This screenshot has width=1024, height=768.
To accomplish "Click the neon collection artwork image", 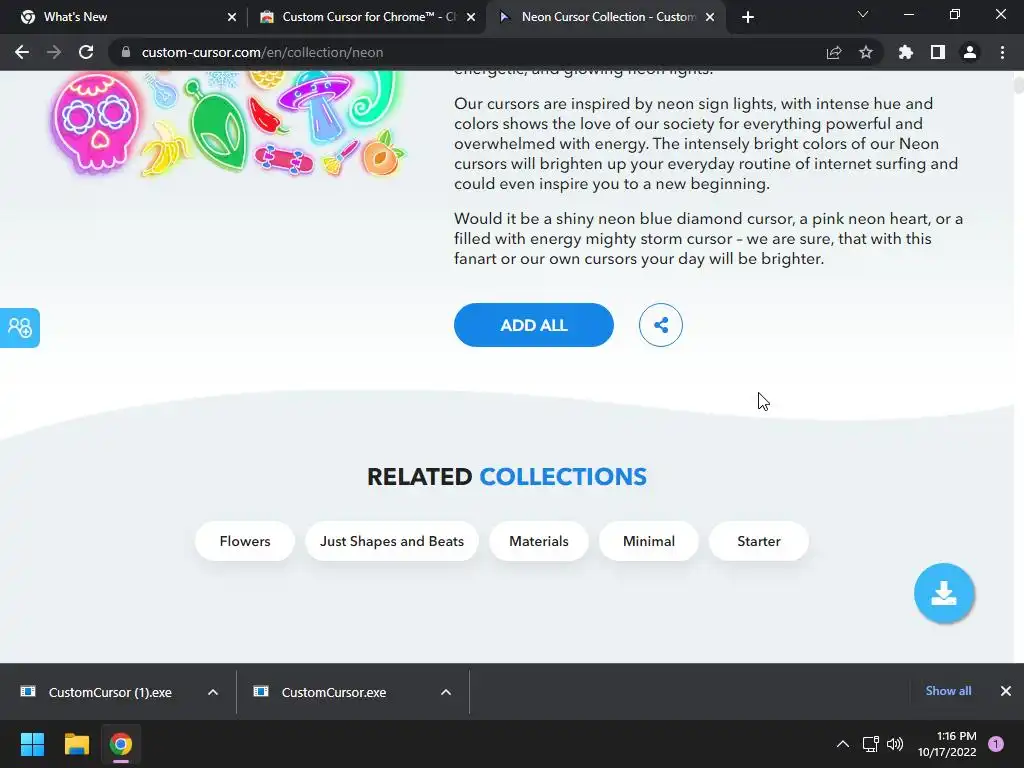I will [227, 123].
